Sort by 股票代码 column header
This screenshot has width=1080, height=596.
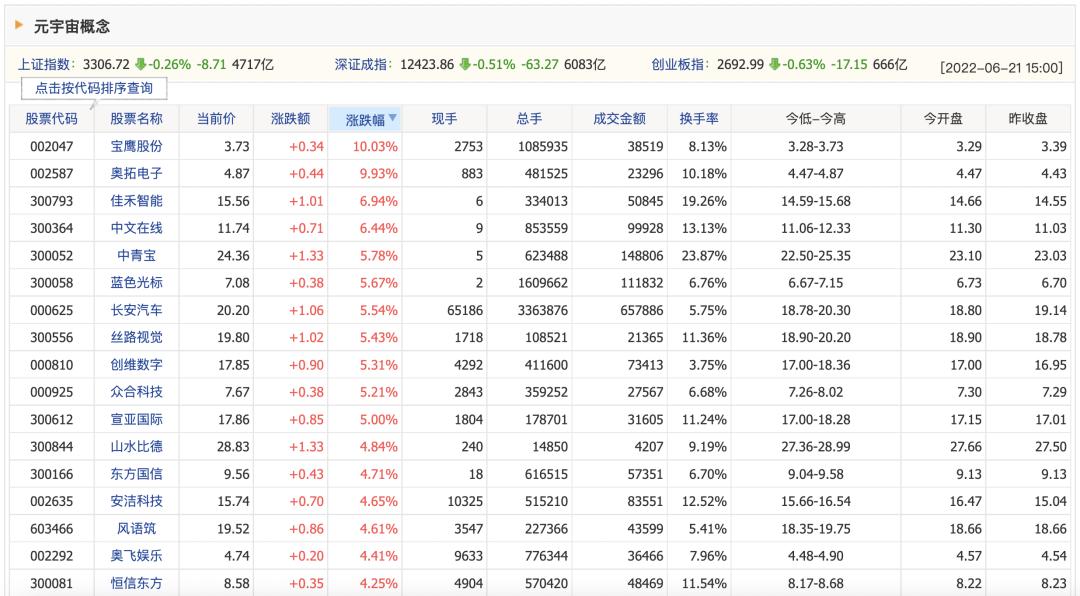tap(52, 119)
